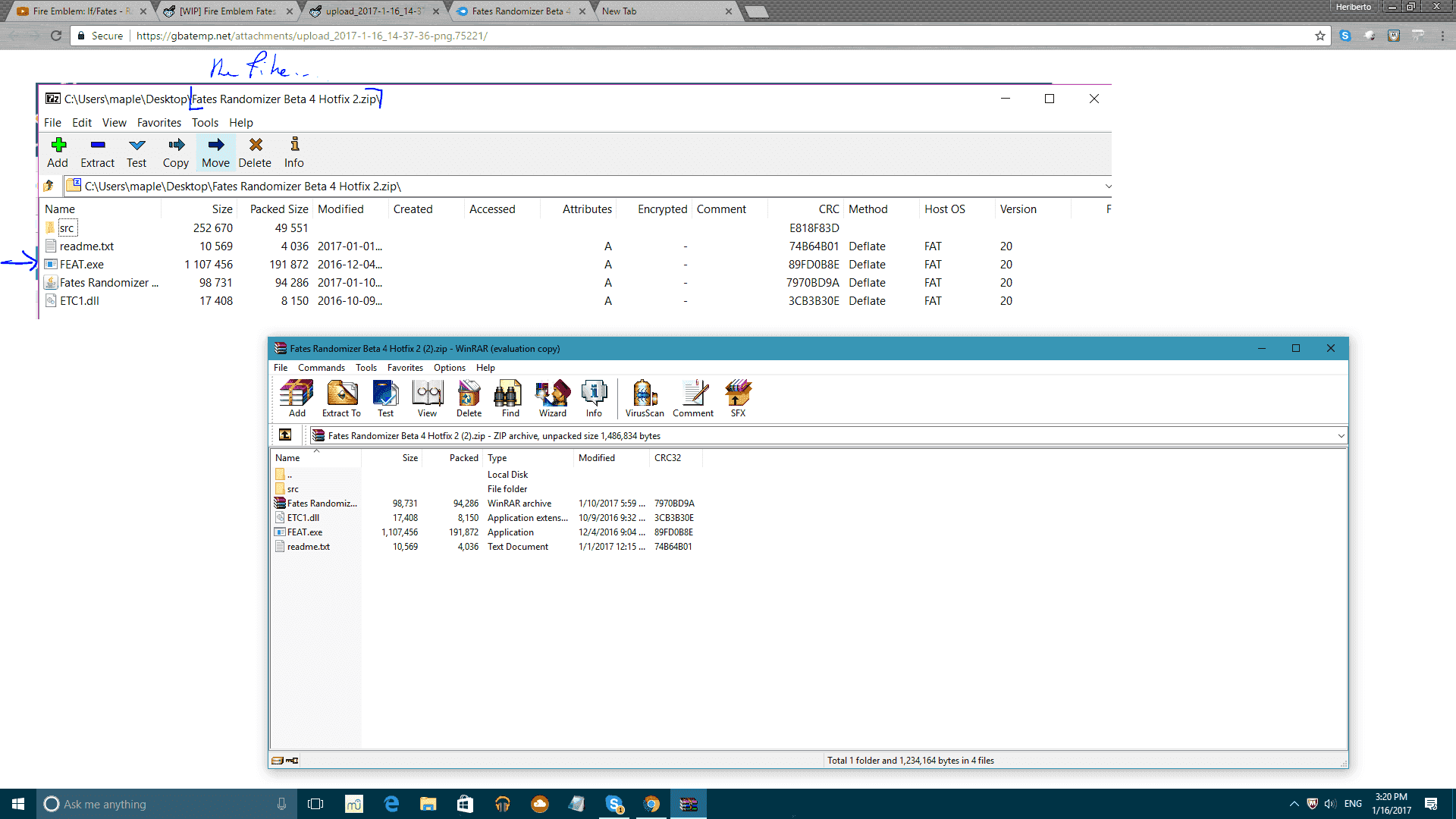The image size is (1456, 819).
Task: Open File Explorer from the taskbar
Action: click(428, 804)
